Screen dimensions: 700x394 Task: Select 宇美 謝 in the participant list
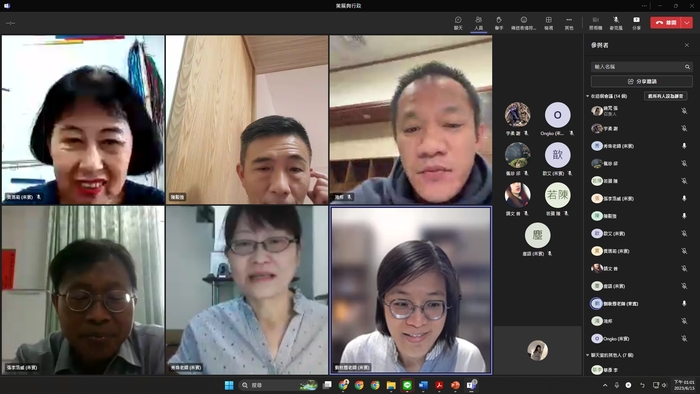coord(638,129)
